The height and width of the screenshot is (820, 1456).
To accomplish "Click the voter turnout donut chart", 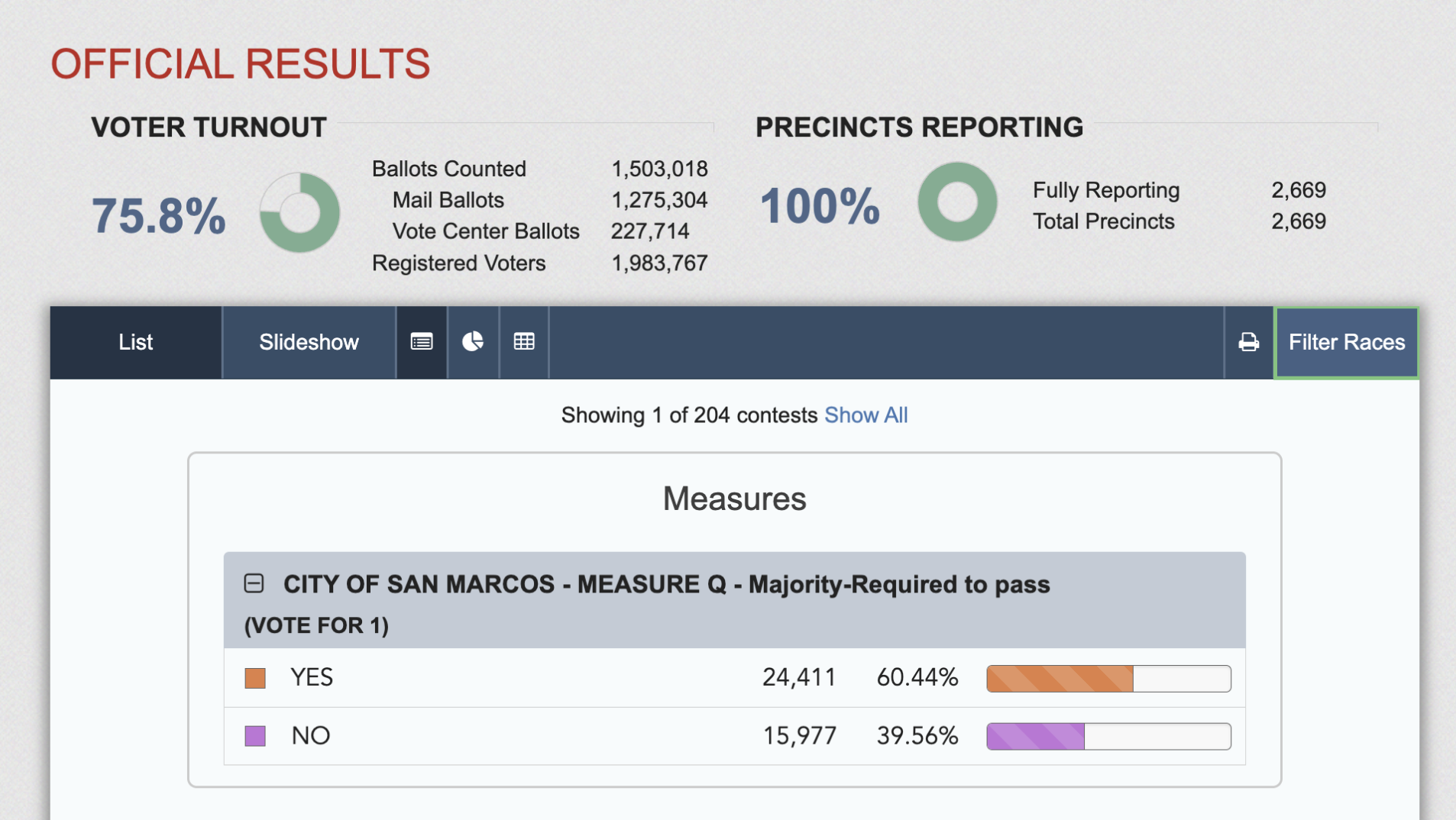I will (x=299, y=212).
